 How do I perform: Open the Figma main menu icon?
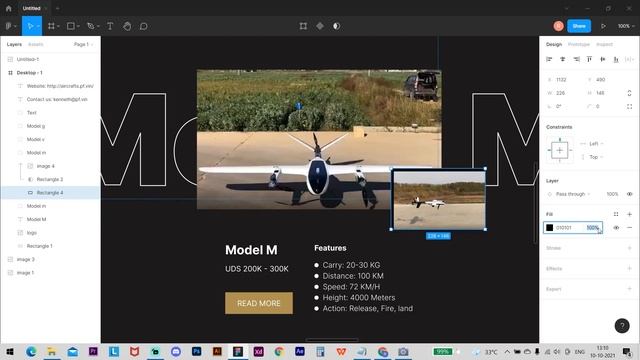pos(9,26)
